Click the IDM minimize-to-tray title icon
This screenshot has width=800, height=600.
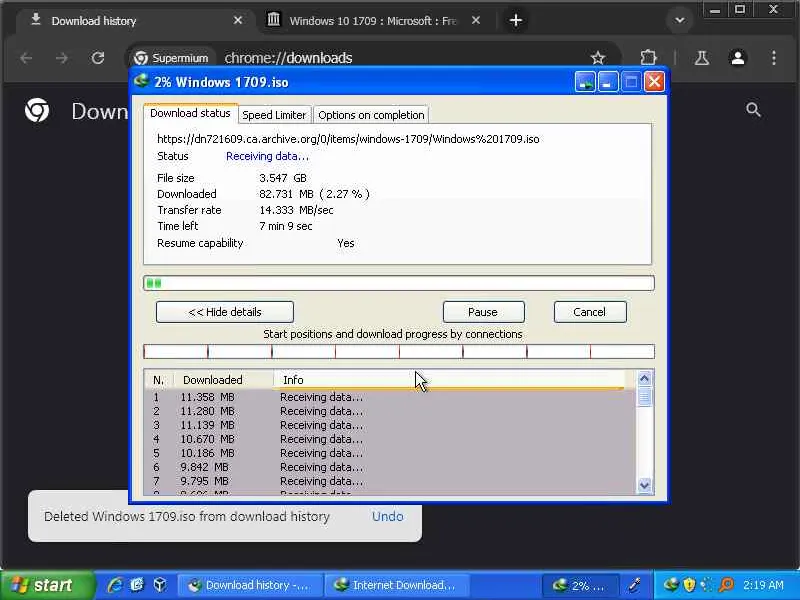[x=585, y=82]
